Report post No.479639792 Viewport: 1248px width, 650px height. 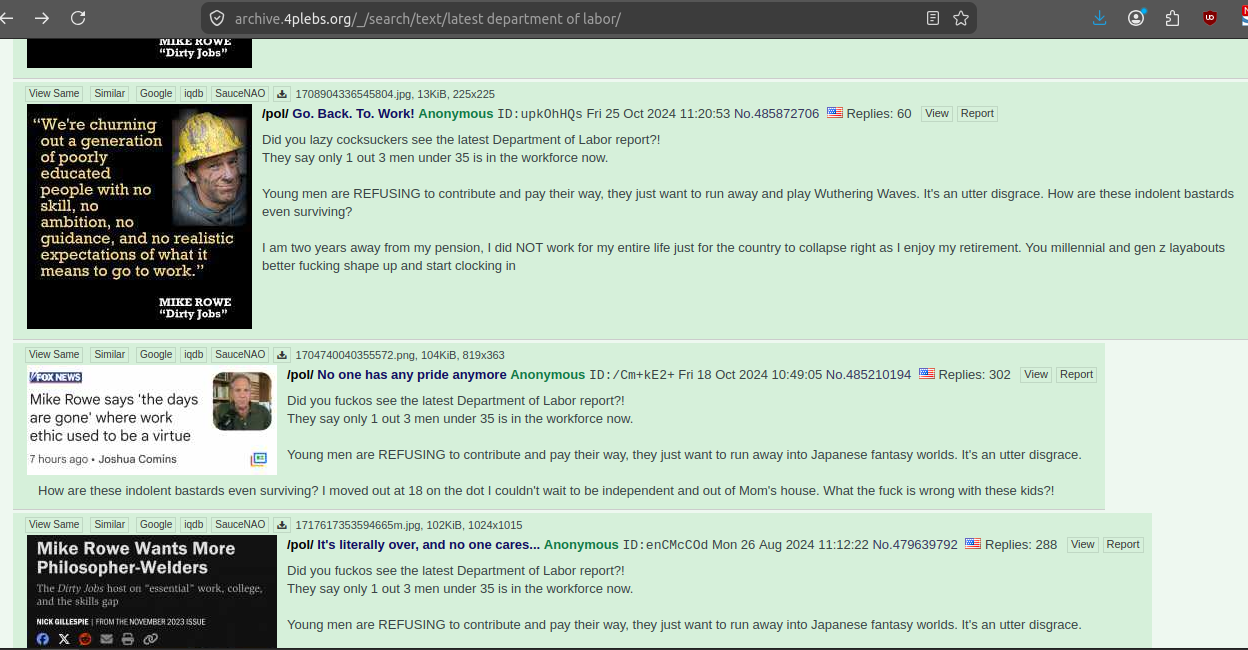pyautogui.click(x=1122, y=544)
